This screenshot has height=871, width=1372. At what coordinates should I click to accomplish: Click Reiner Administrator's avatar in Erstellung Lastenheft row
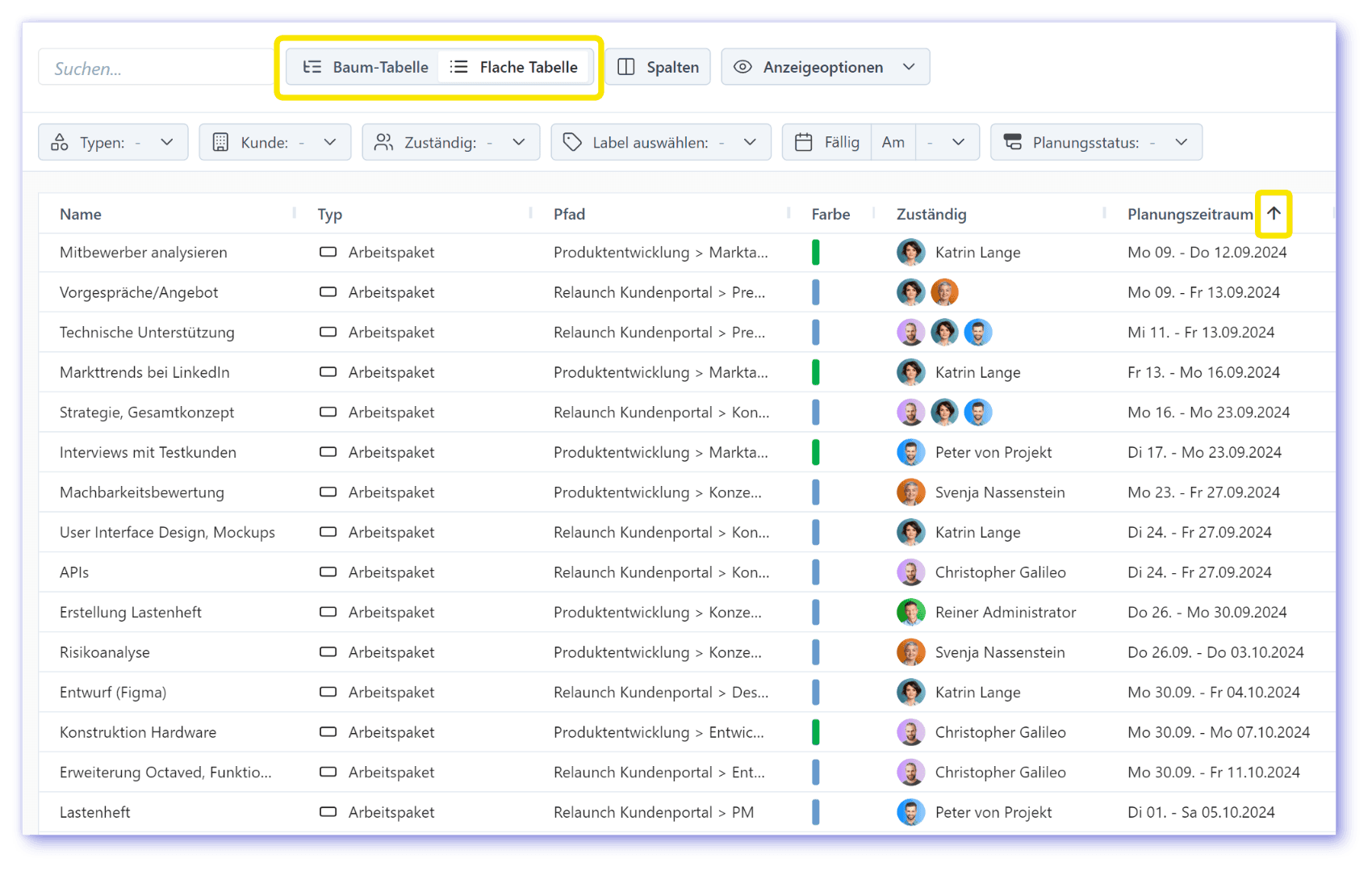910,613
